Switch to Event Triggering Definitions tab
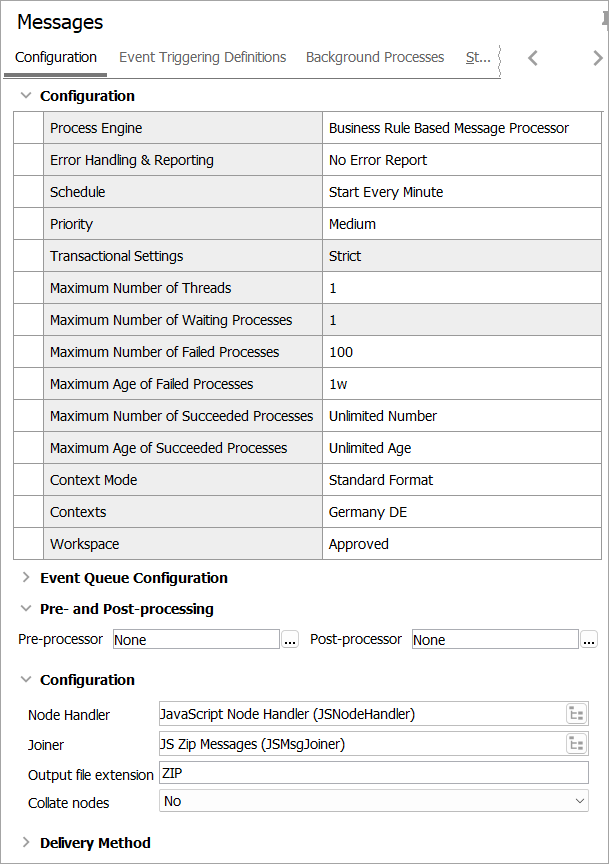 coord(202,57)
